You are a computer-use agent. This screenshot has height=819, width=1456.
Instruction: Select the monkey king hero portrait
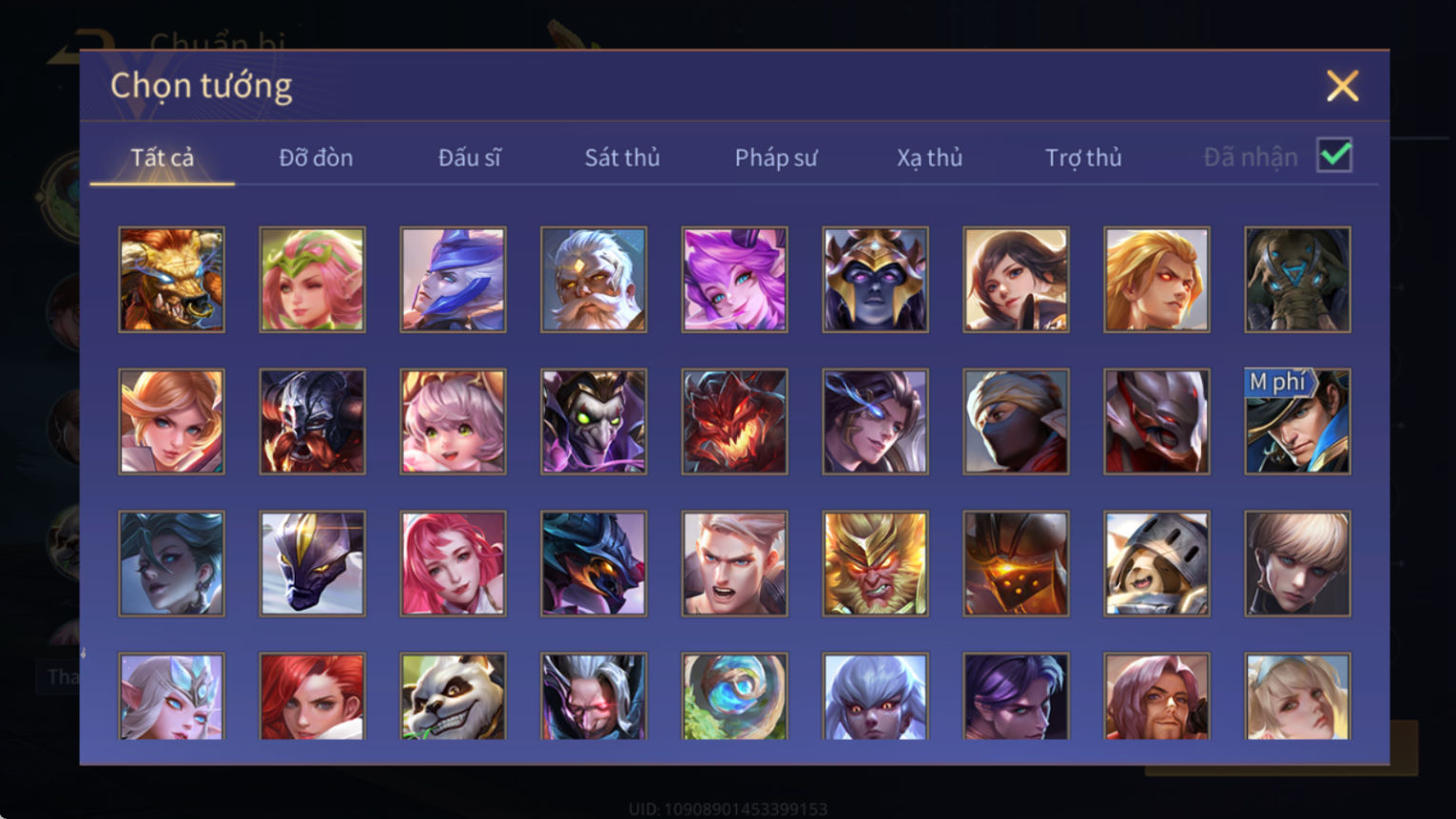(x=875, y=564)
